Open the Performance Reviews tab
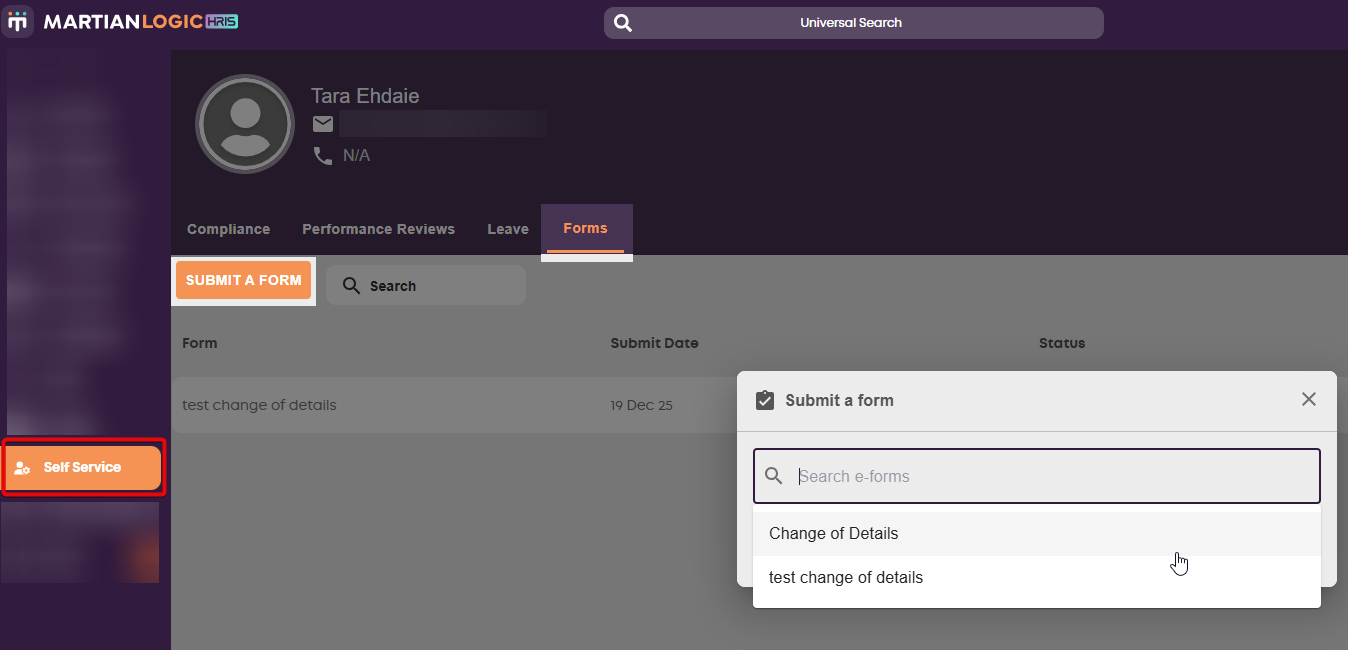 (378, 229)
